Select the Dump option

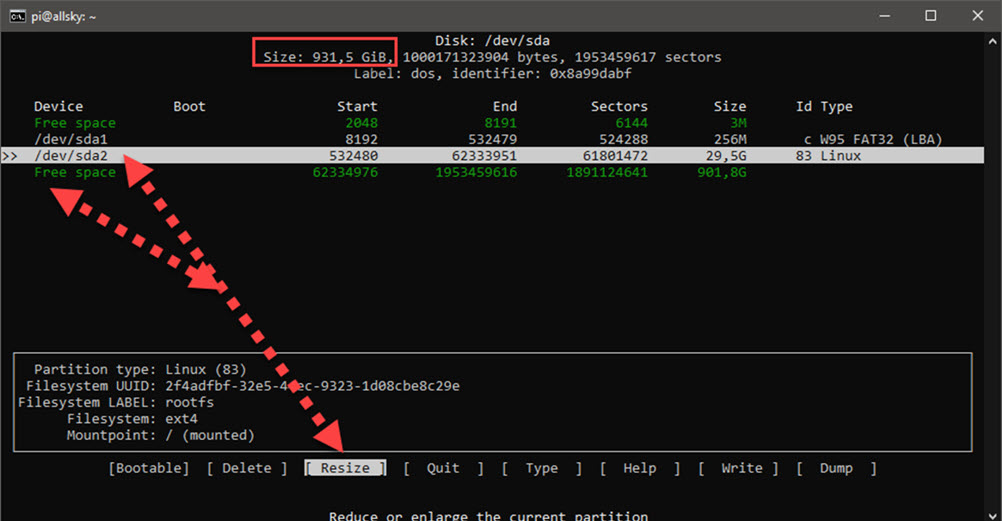836,468
